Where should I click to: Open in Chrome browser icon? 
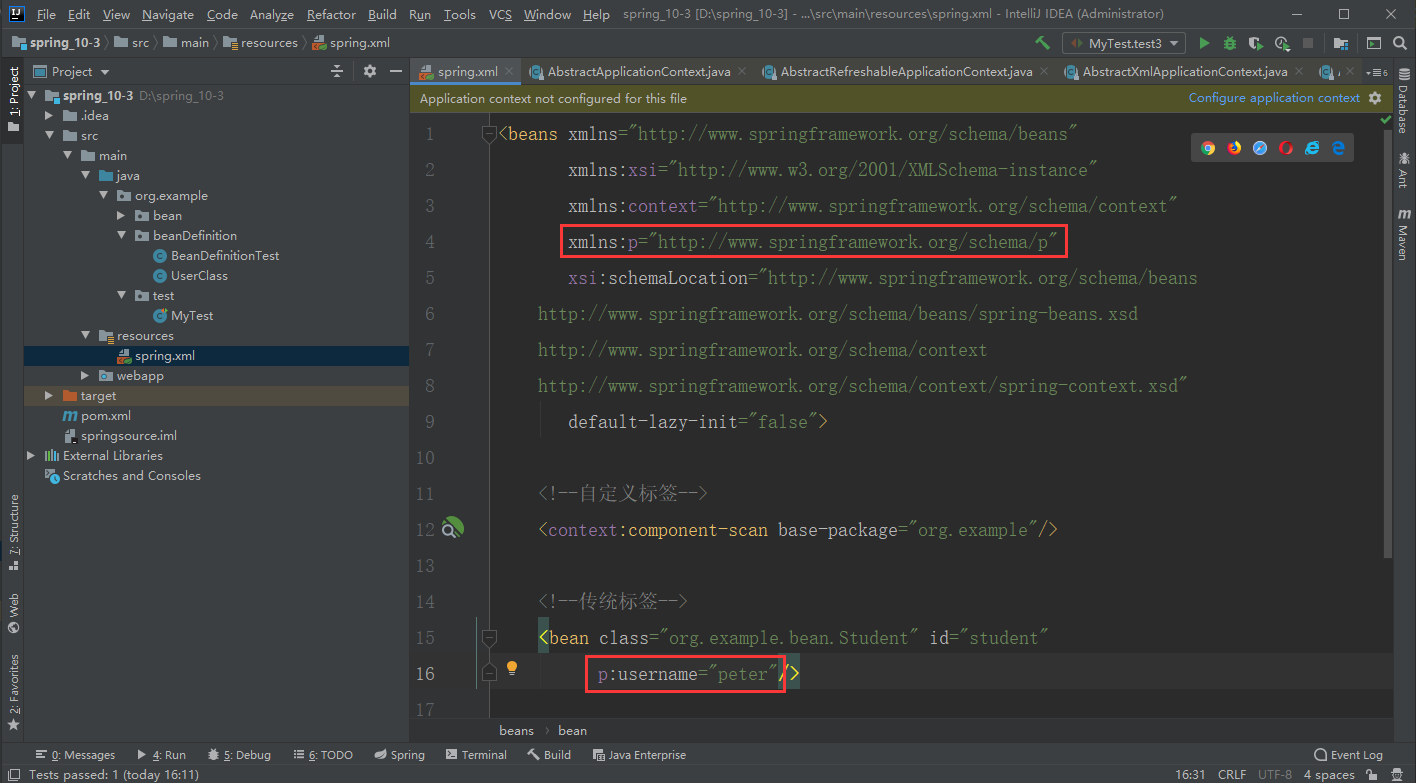click(1208, 148)
